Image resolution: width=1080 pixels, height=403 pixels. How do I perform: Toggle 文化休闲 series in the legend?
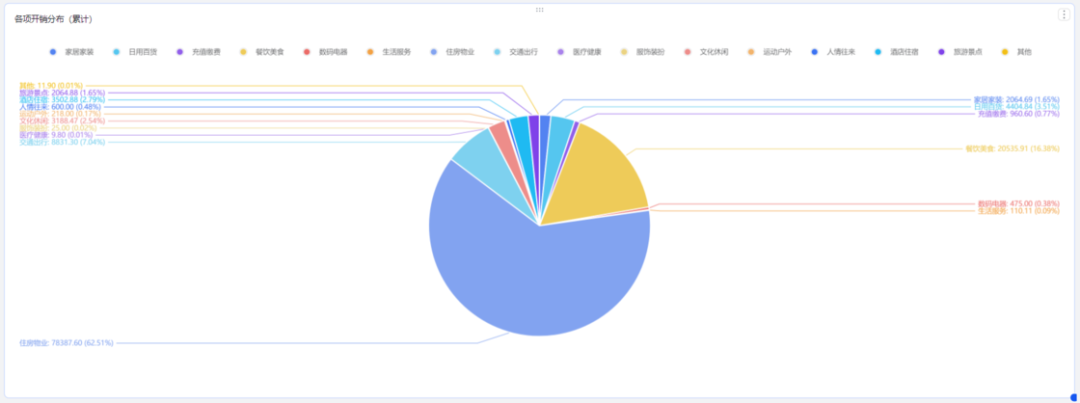[x=706, y=52]
